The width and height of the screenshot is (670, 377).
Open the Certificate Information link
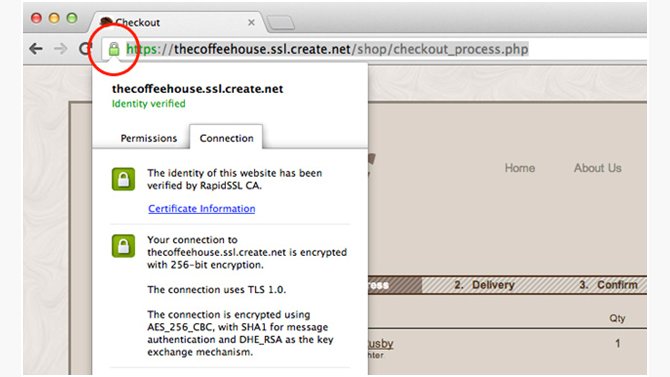202,209
